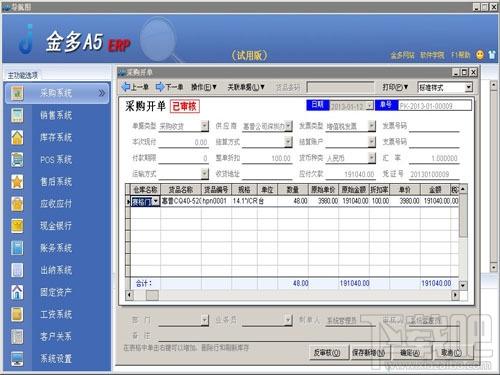Select 库存系统 label in sidebar
This screenshot has height=375, width=500.
coord(56,137)
